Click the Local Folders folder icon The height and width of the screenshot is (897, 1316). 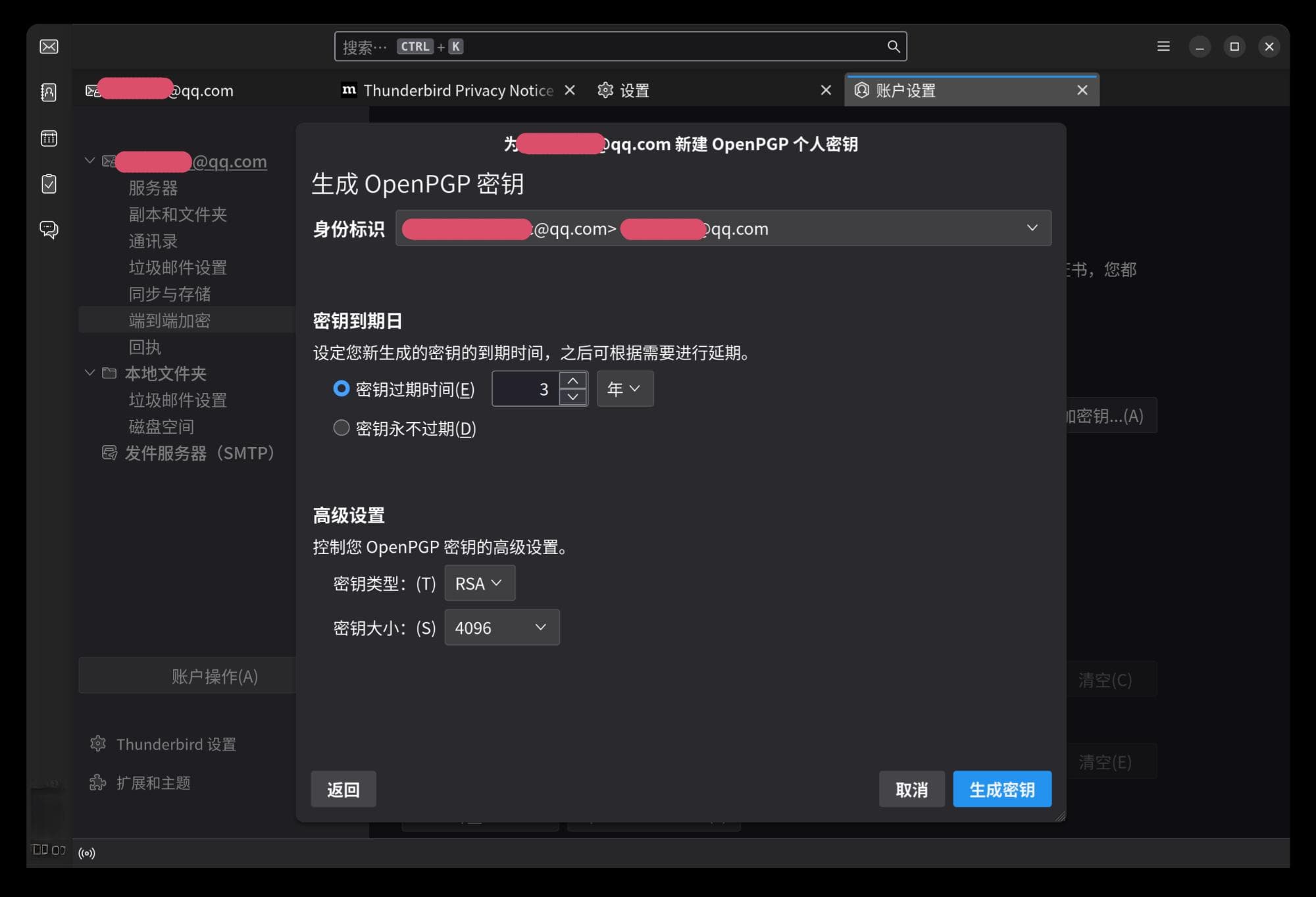tap(109, 373)
